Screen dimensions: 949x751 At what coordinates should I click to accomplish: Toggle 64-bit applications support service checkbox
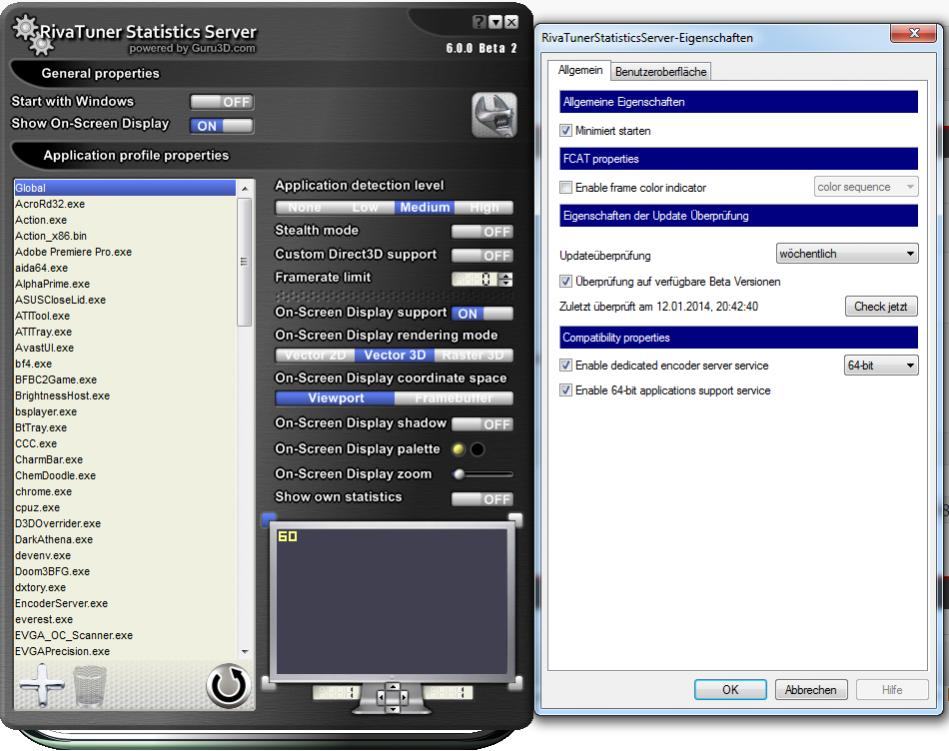[x=566, y=390]
